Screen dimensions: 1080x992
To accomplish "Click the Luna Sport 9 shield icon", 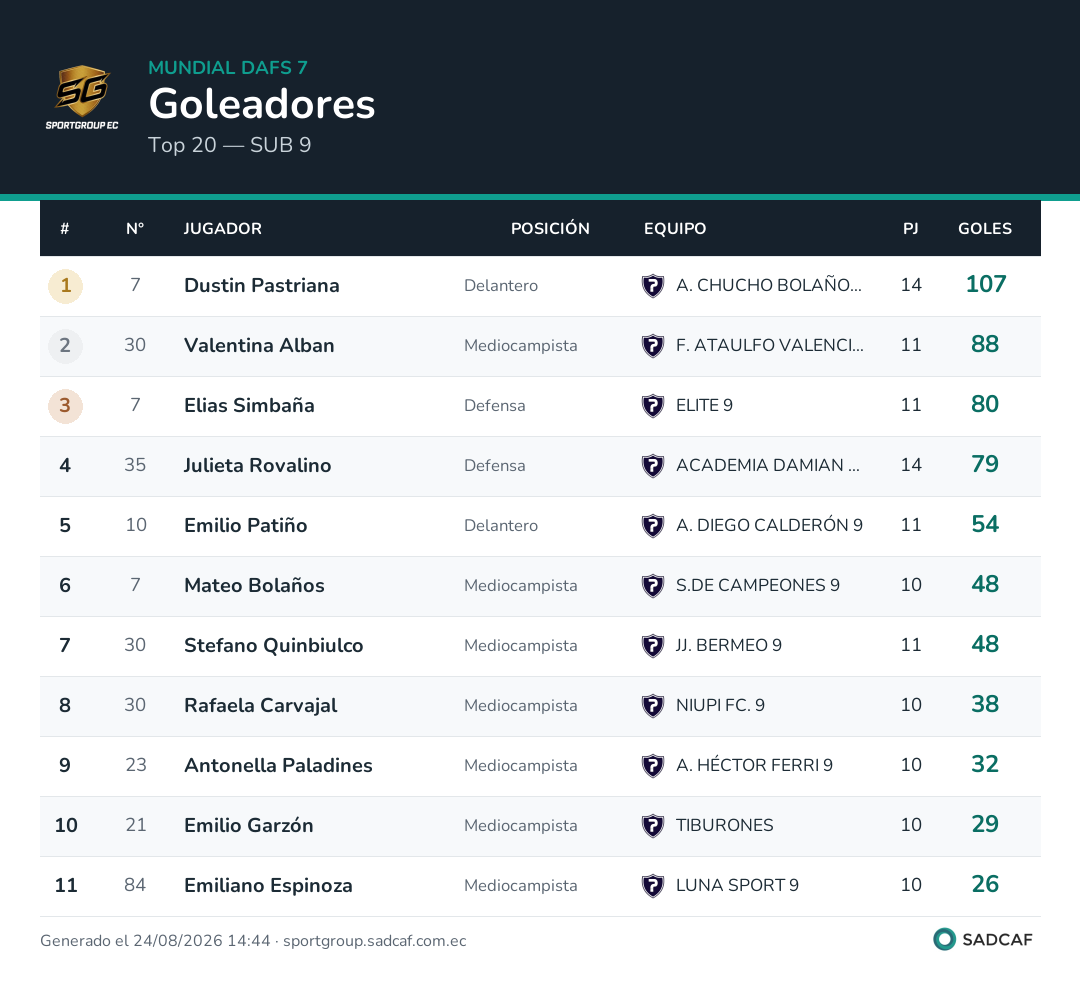I will click(652, 885).
